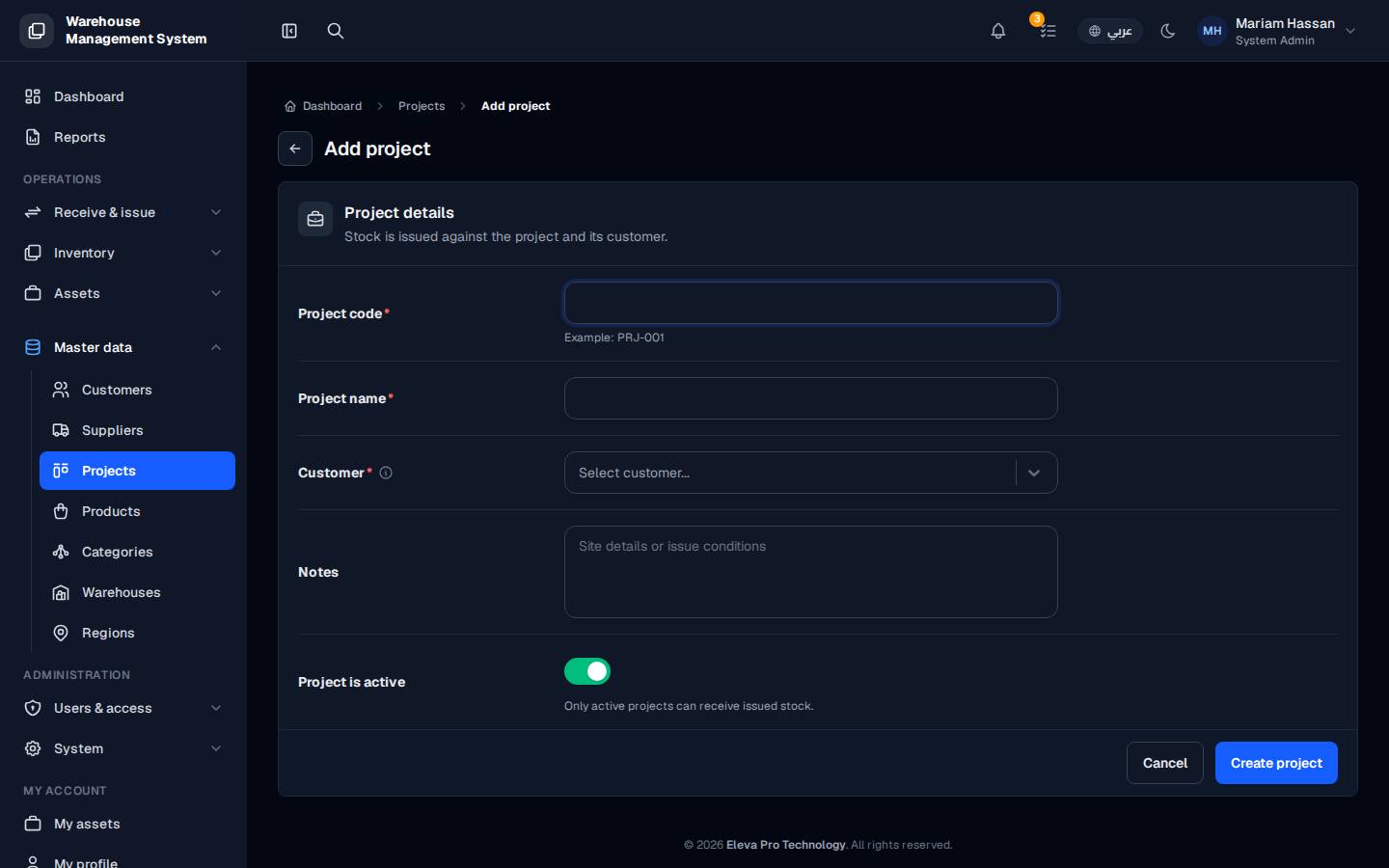This screenshot has height=868, width=1389.
Task: Switch to dark/light mode moon icon
Action: (x=1168, y=31)
